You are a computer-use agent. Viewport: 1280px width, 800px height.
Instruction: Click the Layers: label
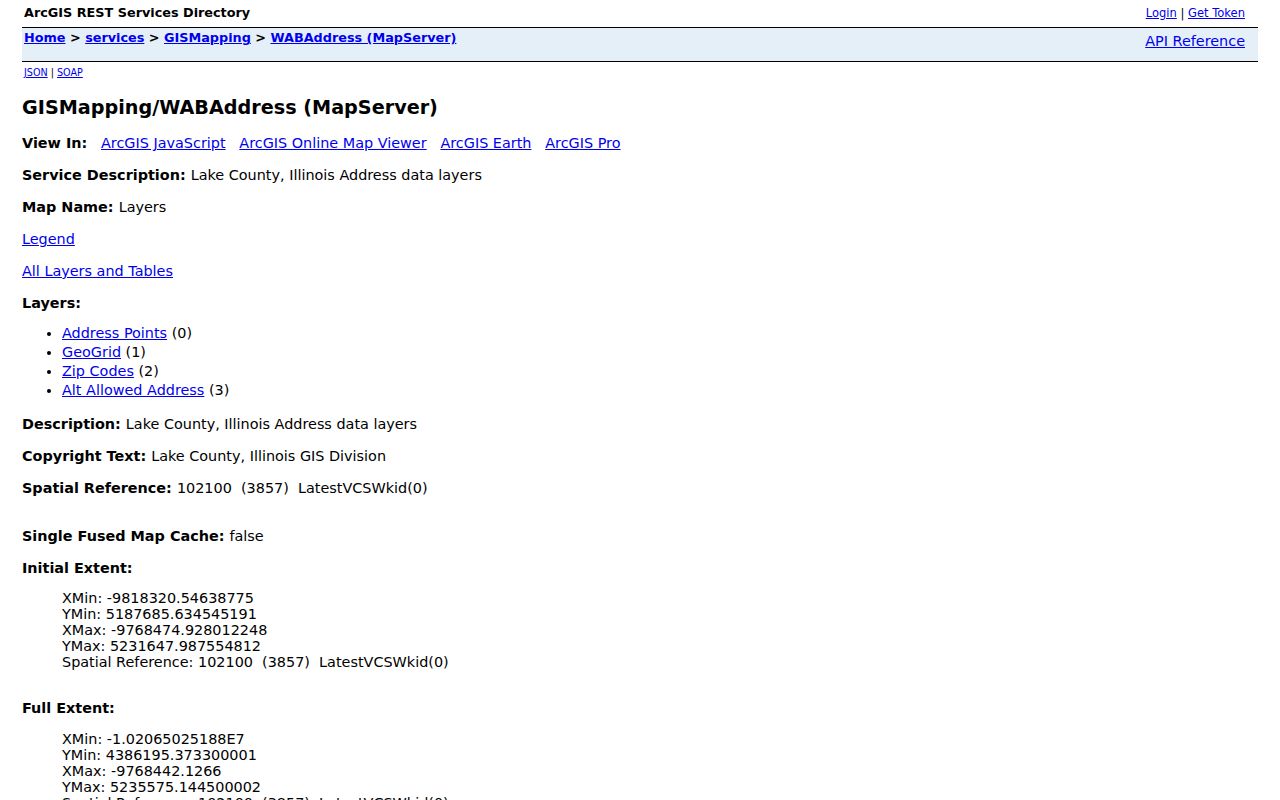point(51,303)
